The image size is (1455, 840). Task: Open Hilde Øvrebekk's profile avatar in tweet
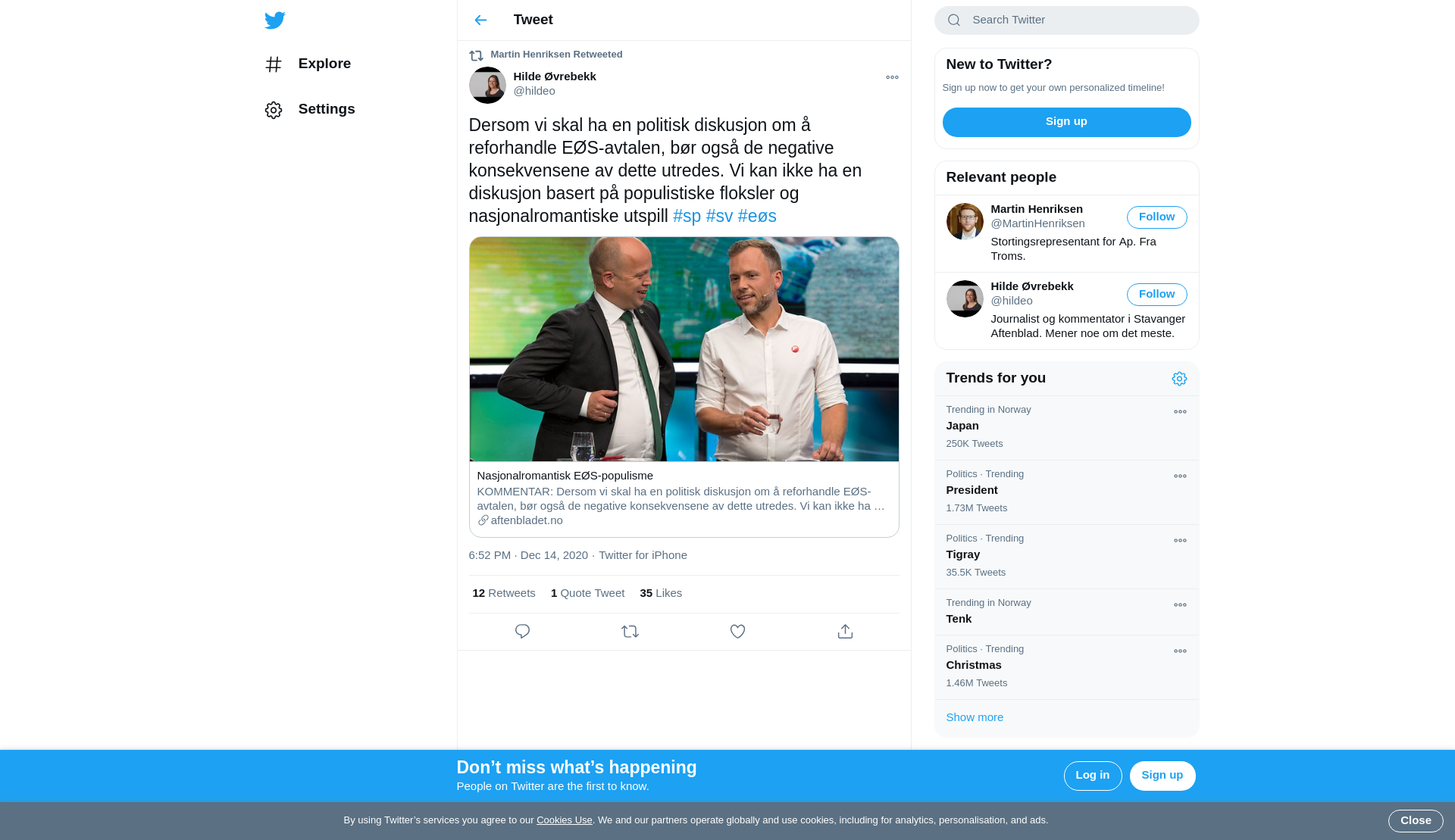pyautogui.click(x=487, y=85)
